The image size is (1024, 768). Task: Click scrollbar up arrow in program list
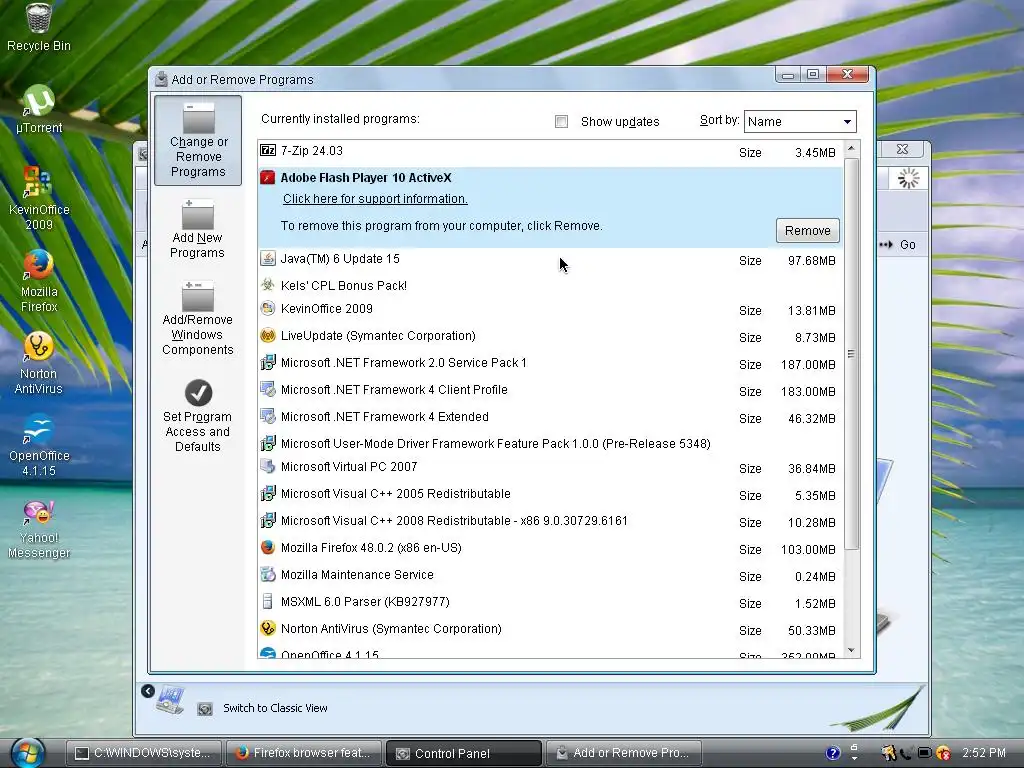[851, 149]
